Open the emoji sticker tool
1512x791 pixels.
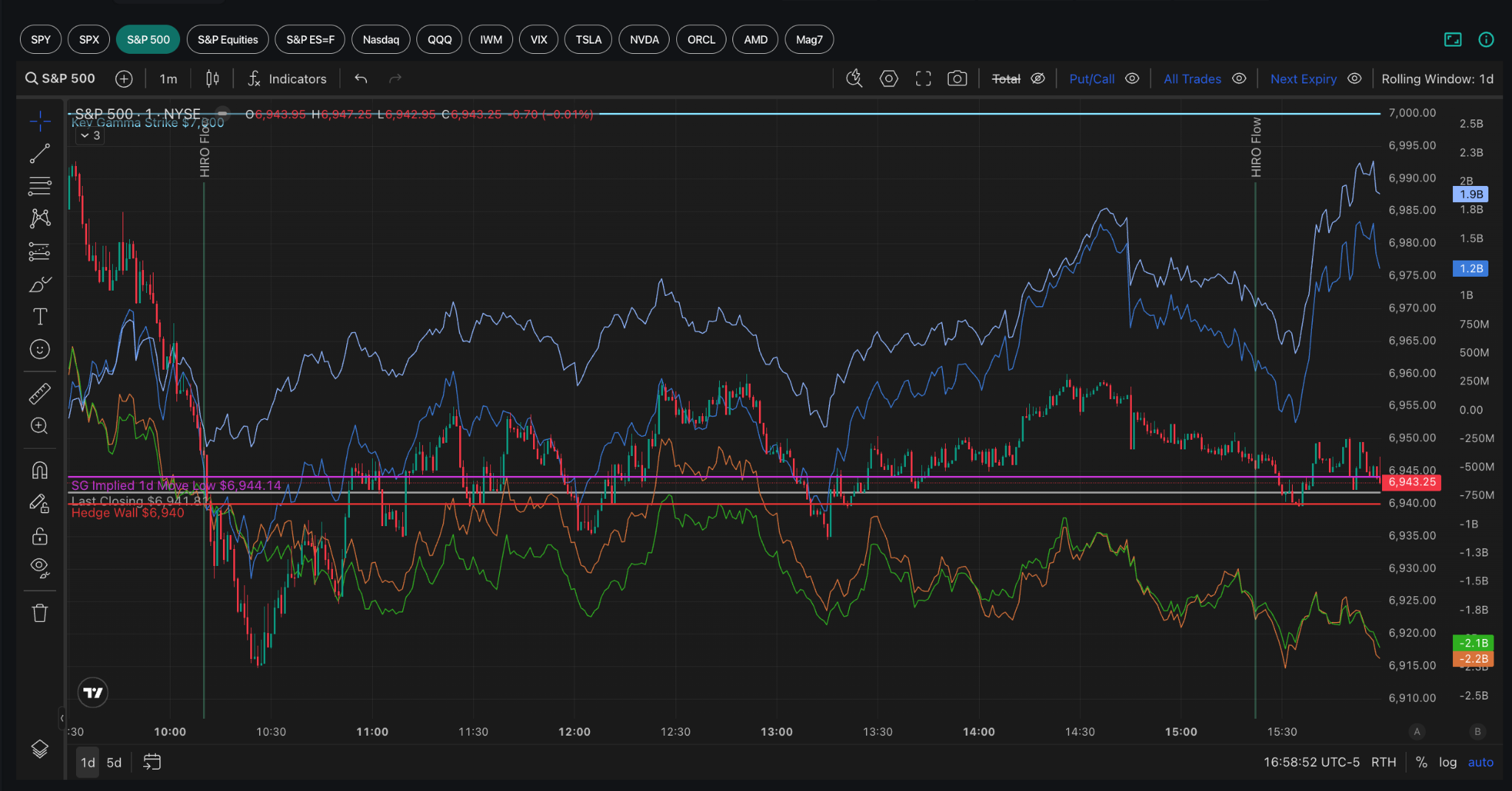tap(40, 349)
